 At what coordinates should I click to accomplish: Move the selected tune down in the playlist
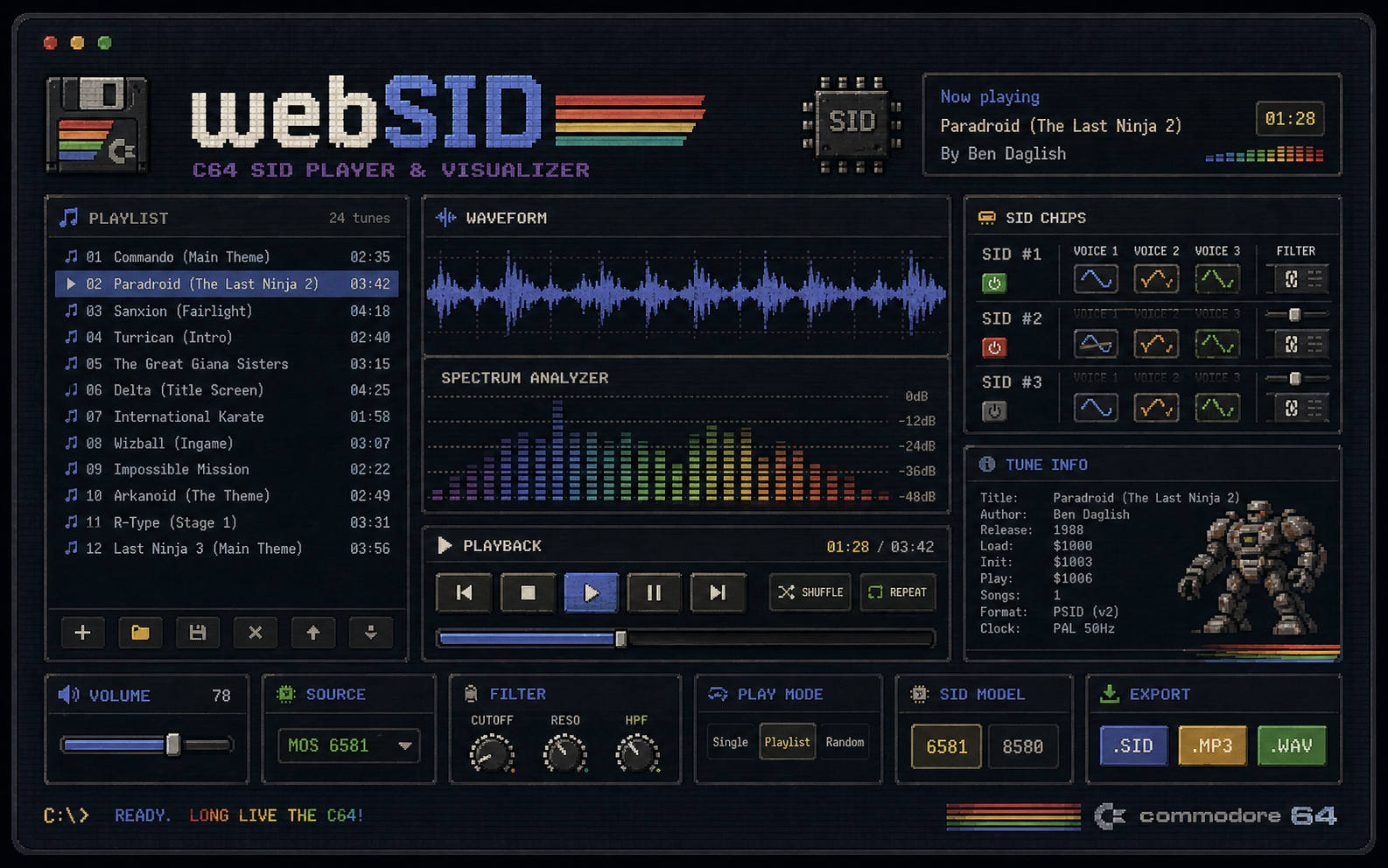371,633
